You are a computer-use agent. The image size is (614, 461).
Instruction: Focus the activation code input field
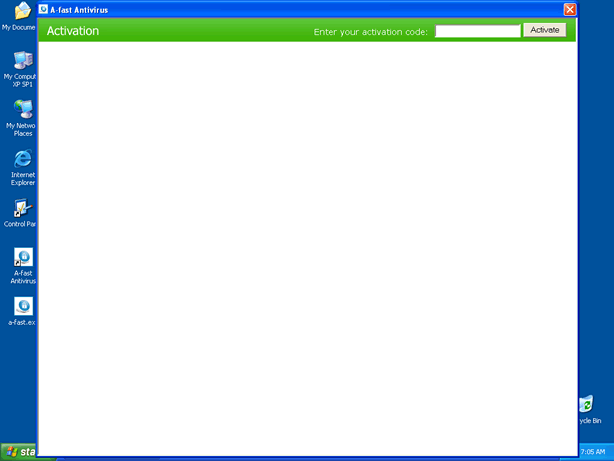click(x=478, y=31)
